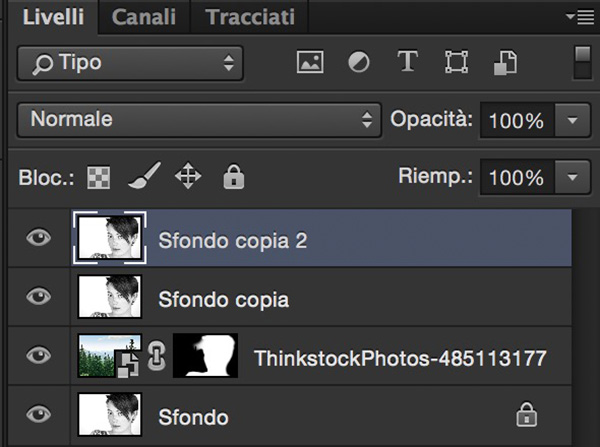Hide the Sfondo copia 2 layer
The height and width of the screenshot is (447, 600).
point(39,238)
